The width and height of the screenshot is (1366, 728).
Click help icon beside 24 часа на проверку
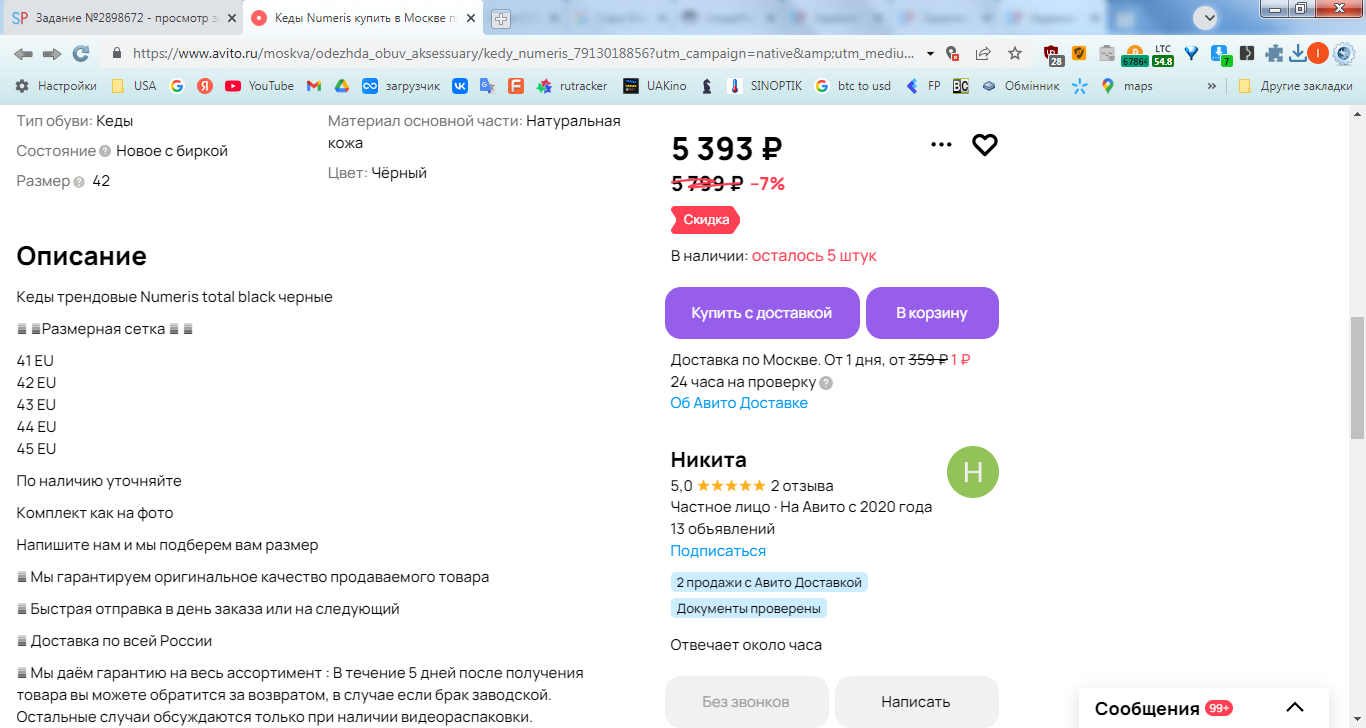click(826, 382)
